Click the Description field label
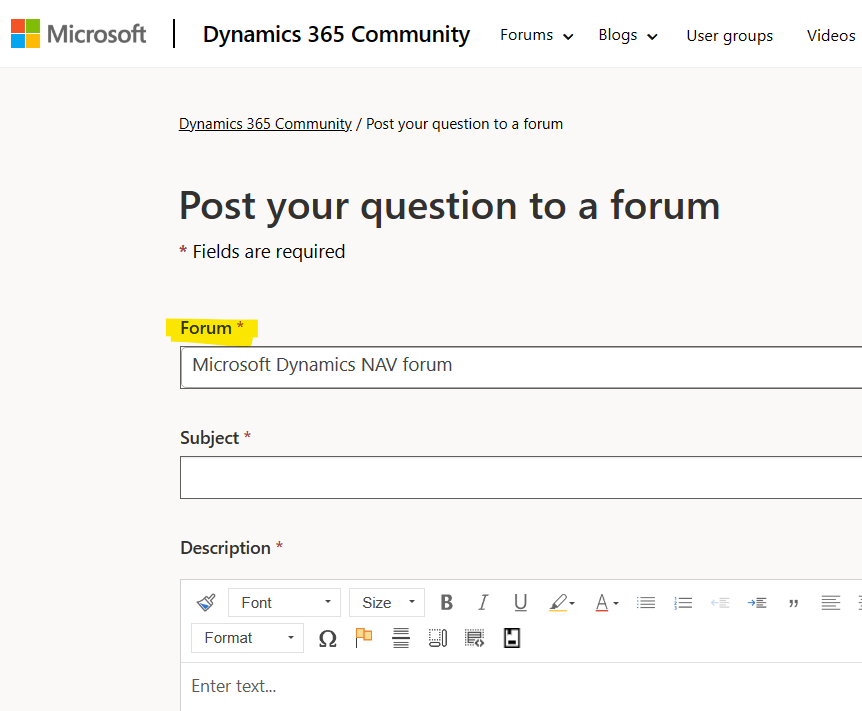862x711 pixels. pyautogui.click(x=225, y=548)
